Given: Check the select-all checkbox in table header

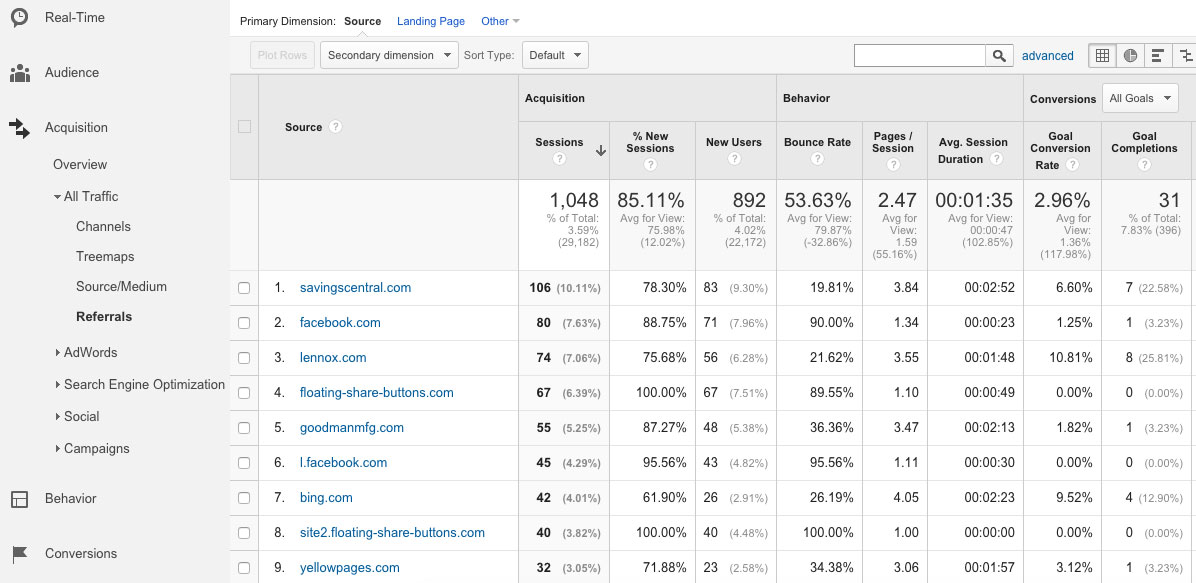Looking at the screenshot, I should click(244, 127).
